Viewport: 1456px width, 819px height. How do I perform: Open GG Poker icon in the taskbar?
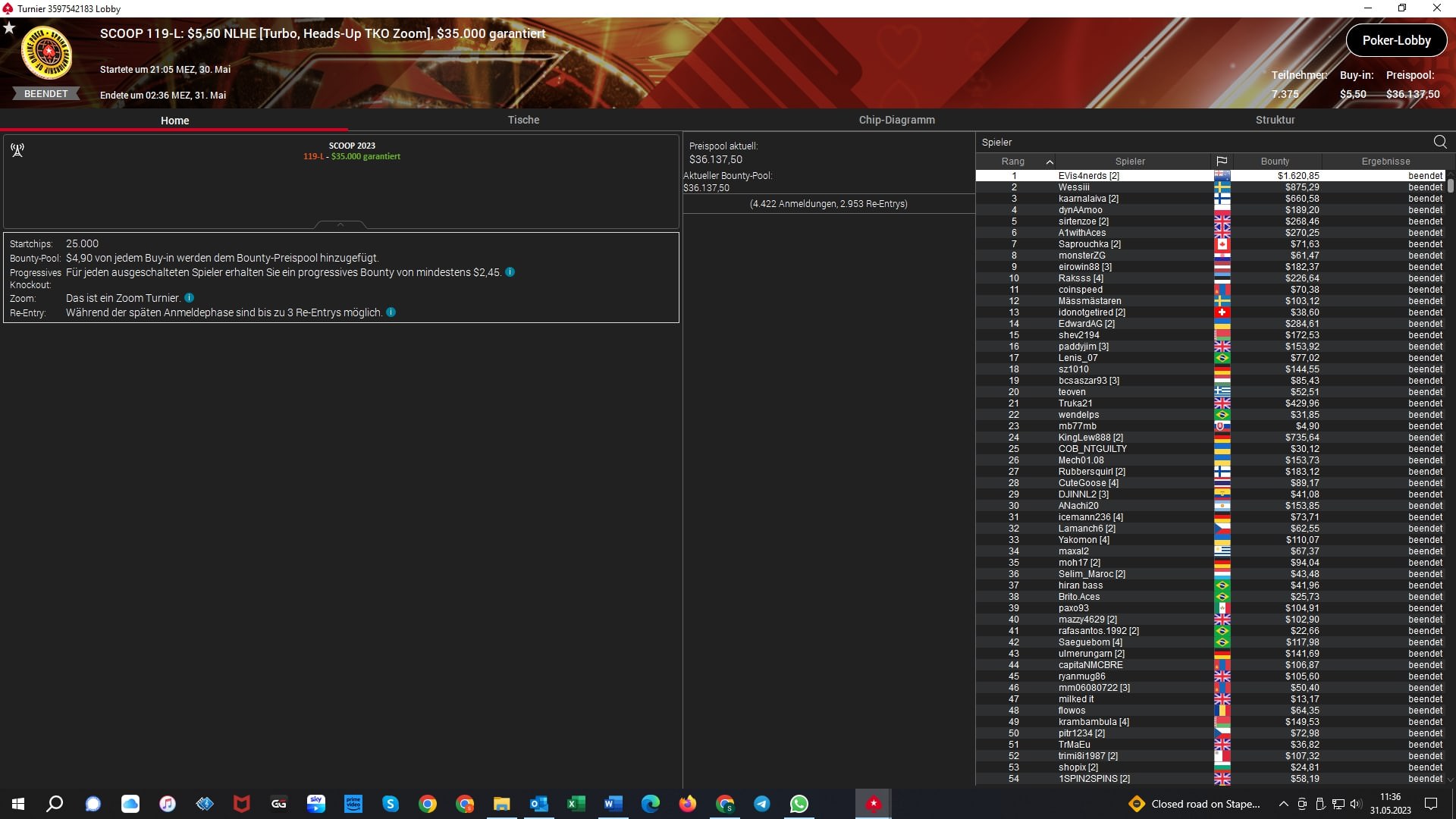coord(279,804)
